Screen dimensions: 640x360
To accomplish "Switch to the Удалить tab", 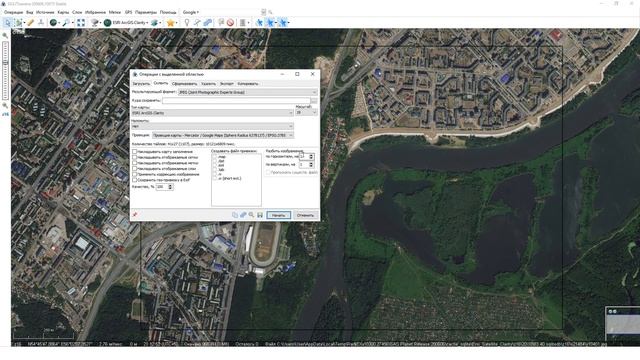I will click(208, 84).
